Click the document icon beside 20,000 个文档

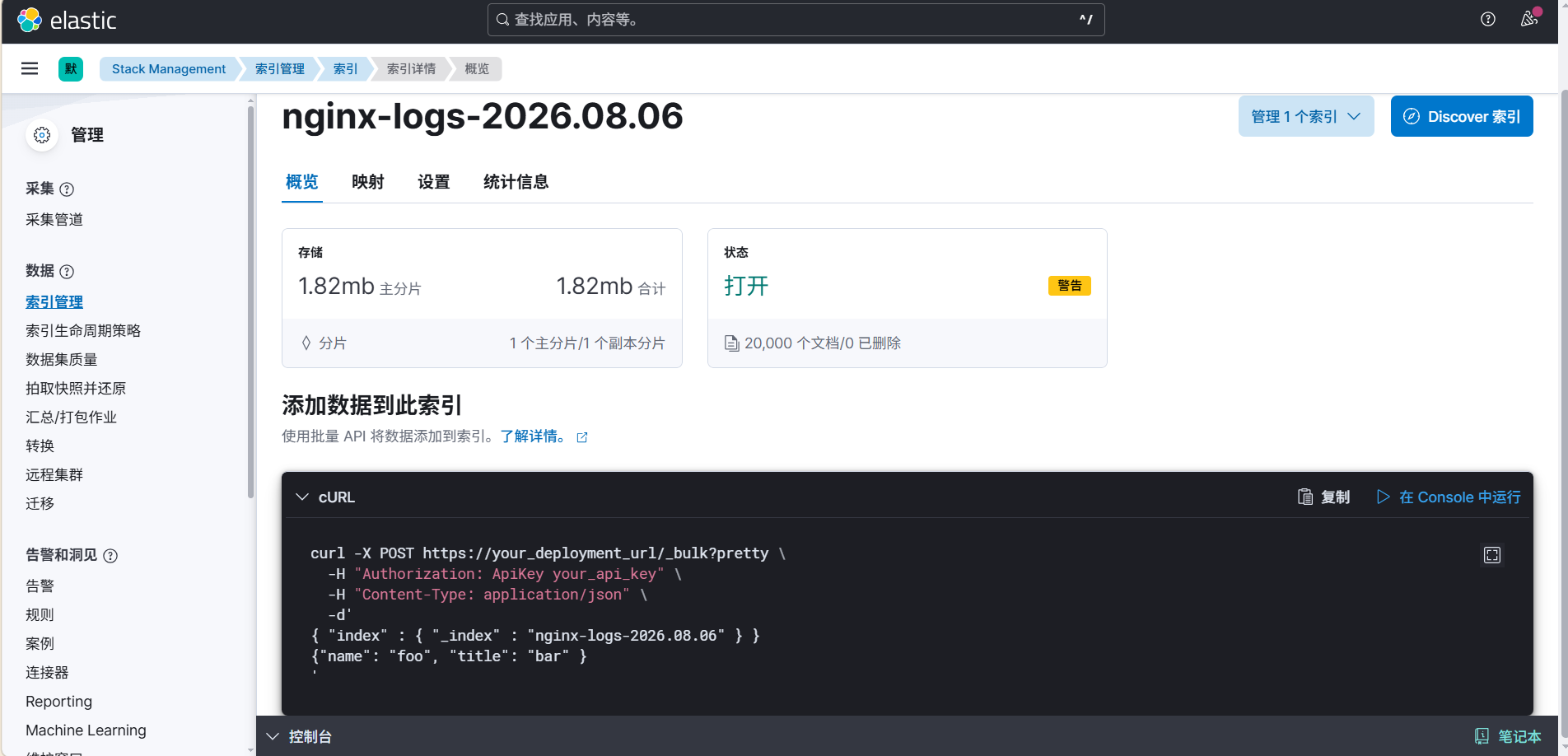(731, 343)
